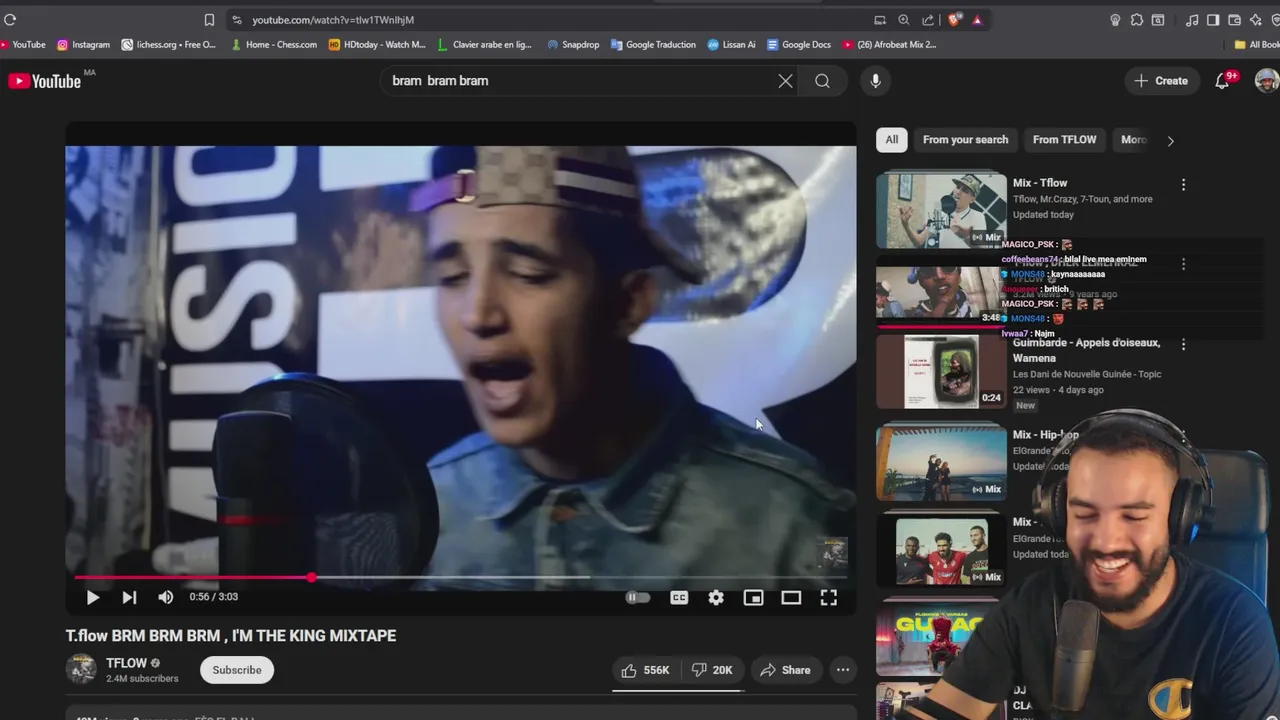Image resolution: width=1280 pixels, height=720 pixels.
Task: Click the bookmark icon in address bar
Action: [209, 19]
